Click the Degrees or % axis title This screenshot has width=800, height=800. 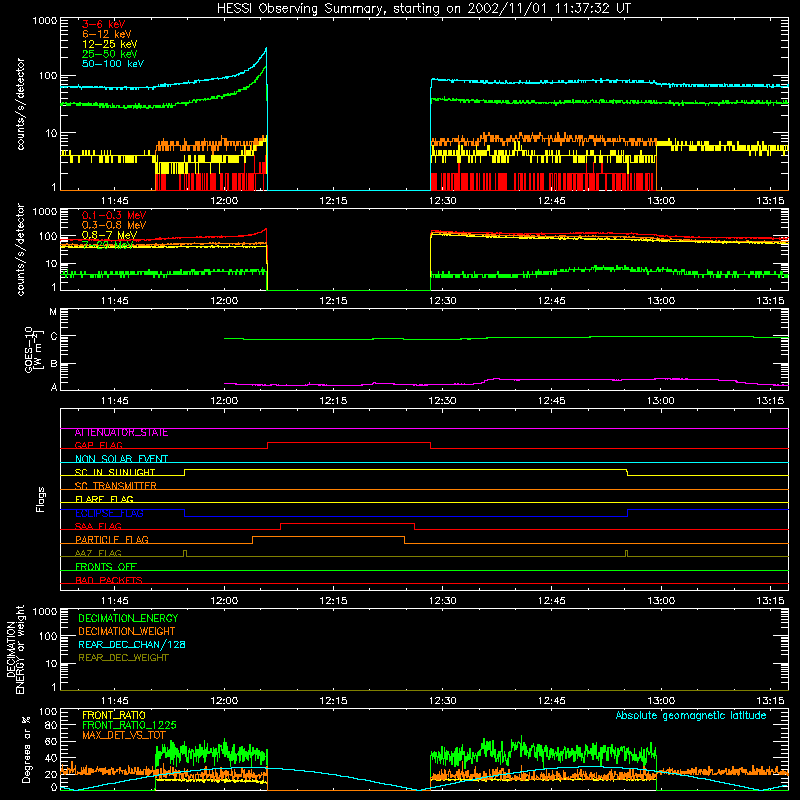click(27, 750)
